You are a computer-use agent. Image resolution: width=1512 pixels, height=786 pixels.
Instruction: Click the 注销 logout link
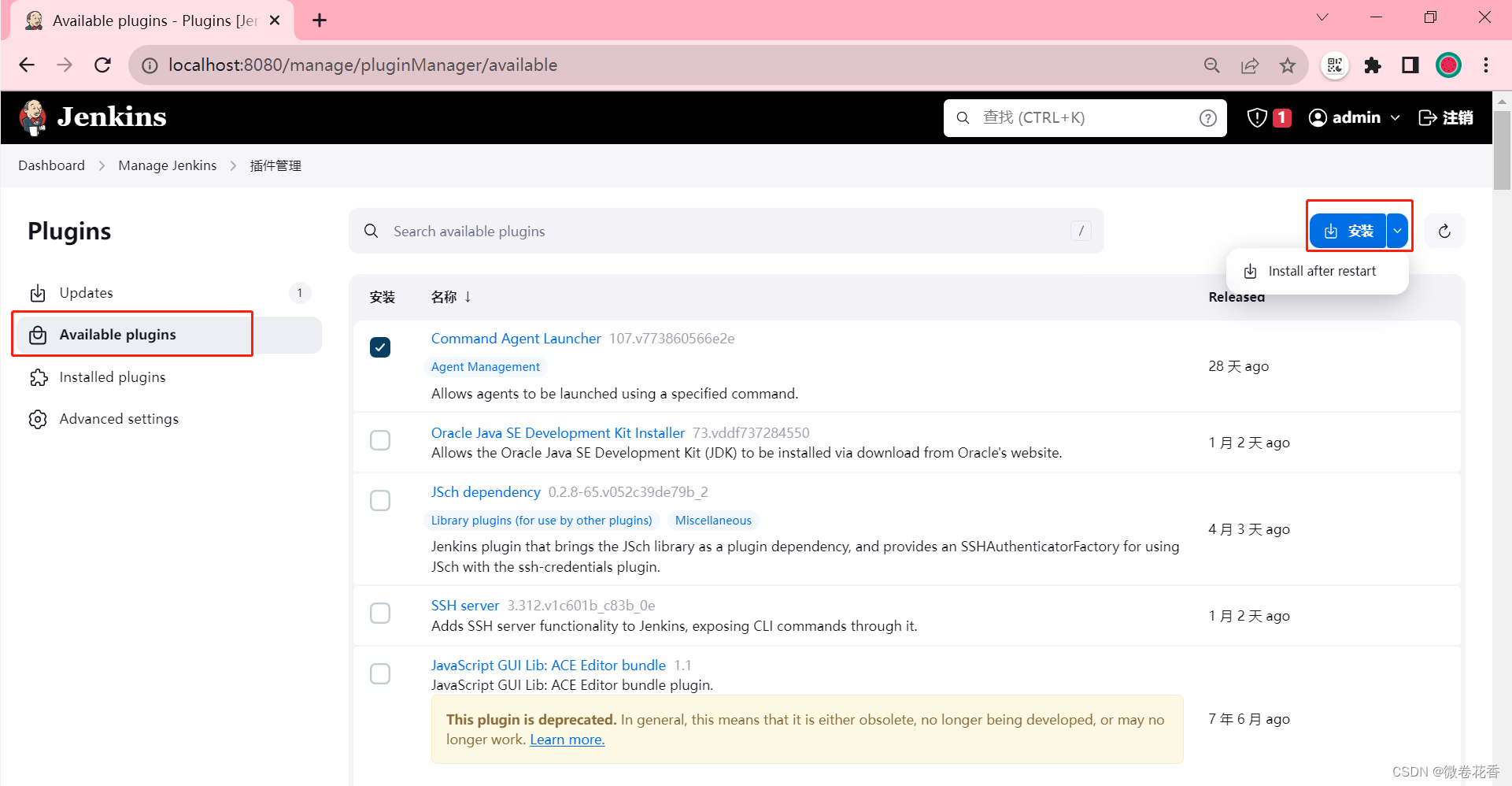coord(1446,117)
